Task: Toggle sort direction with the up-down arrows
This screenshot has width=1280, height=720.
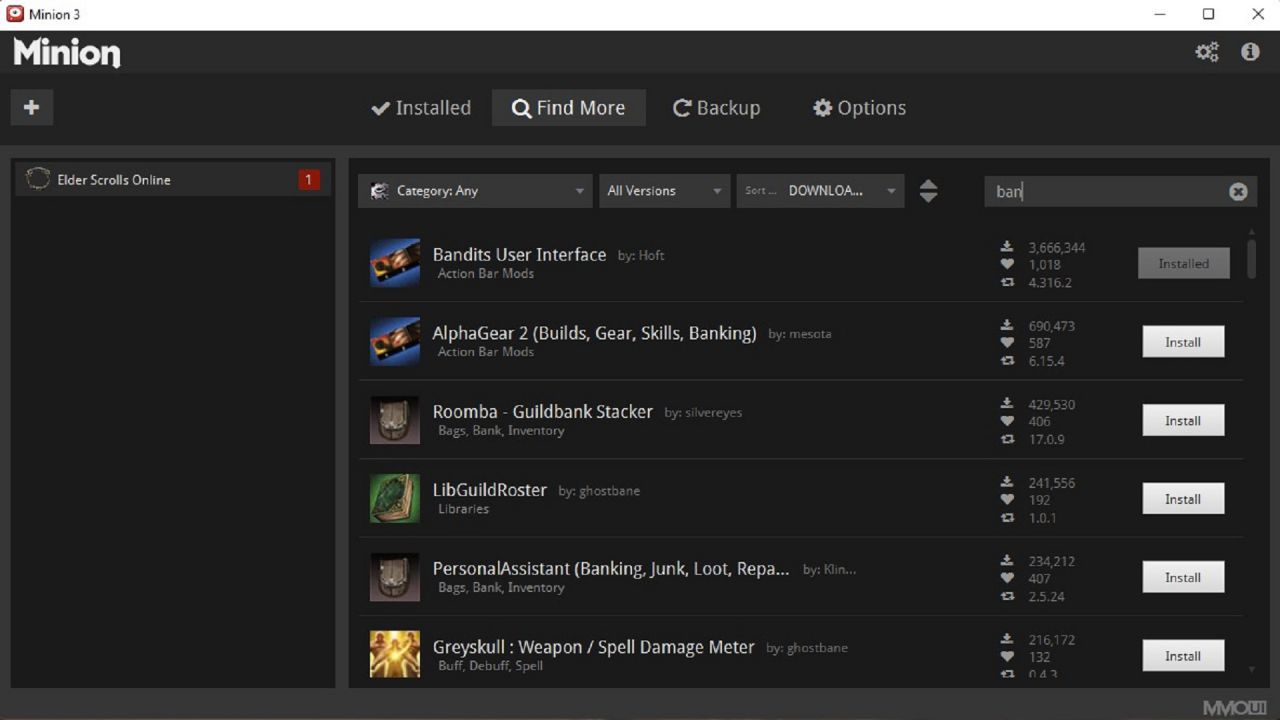Action: [x=928, y=190]
